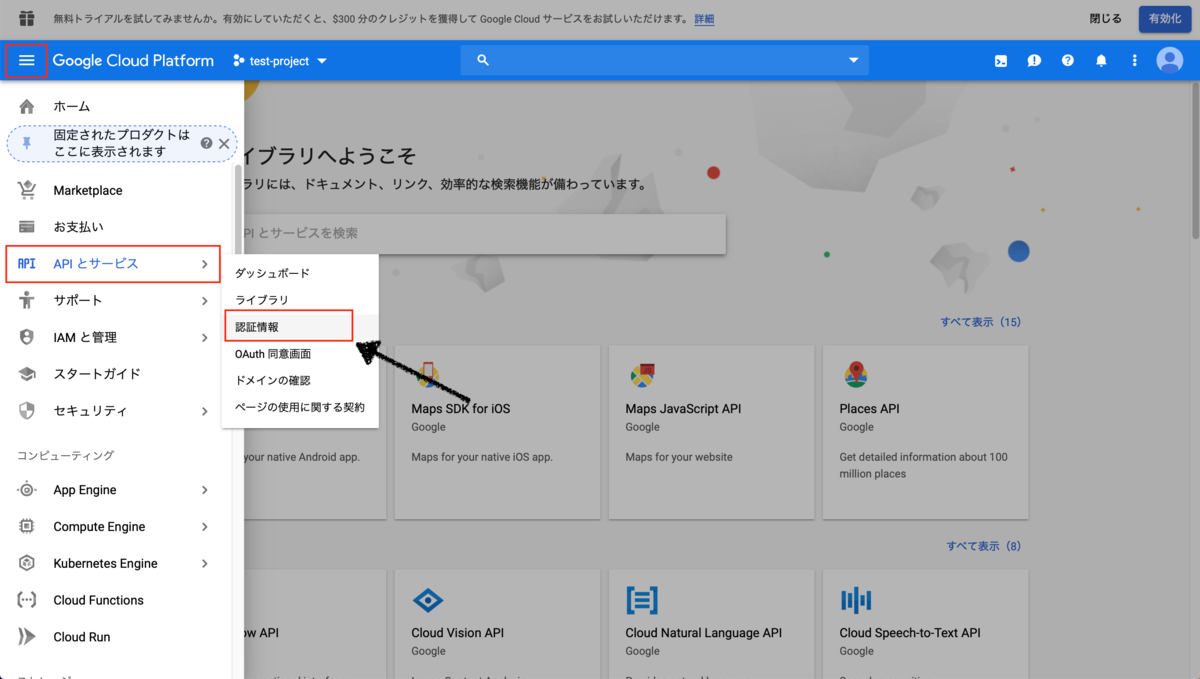Viewport: 1200px width, 679px height.
Task: Click the billing card icon
Action: (x=27, y=227)
